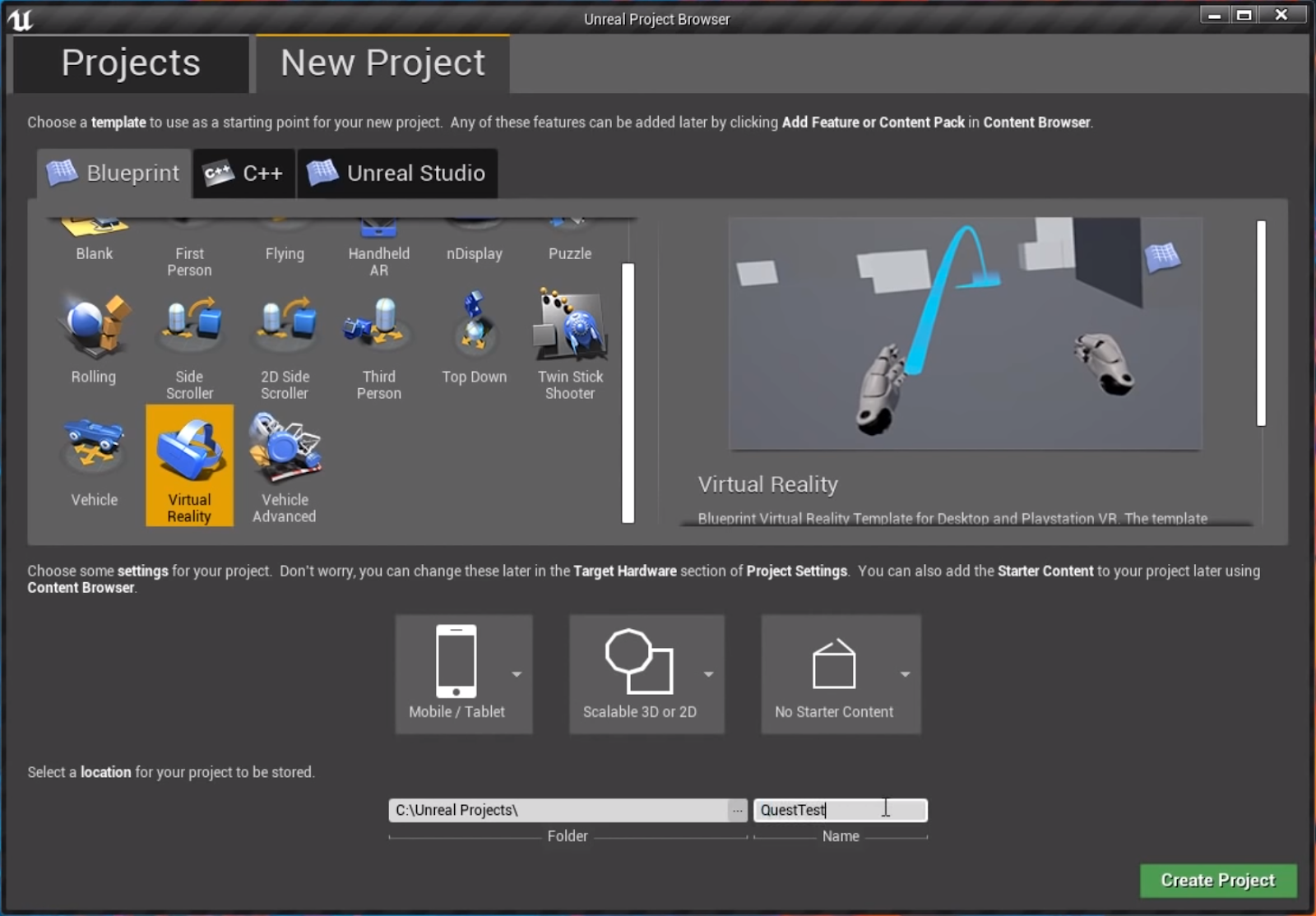Pick the Vehicle template icon
Screen dimensions: 1316x916
[x=94, y=445]
